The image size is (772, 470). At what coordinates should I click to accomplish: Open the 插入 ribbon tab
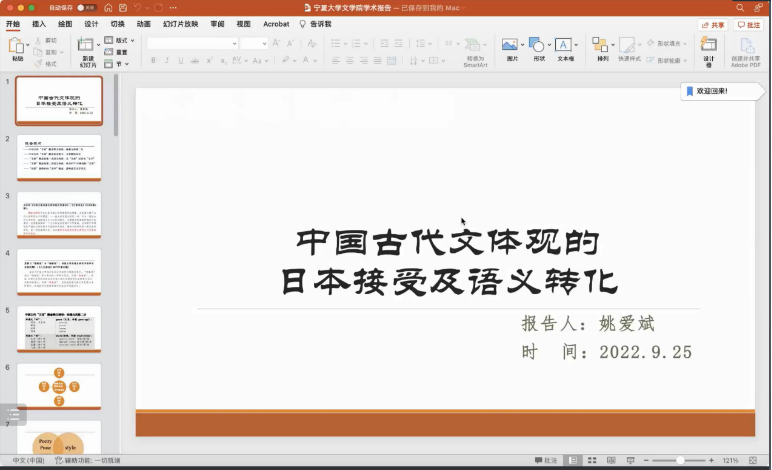pos(39,24)
